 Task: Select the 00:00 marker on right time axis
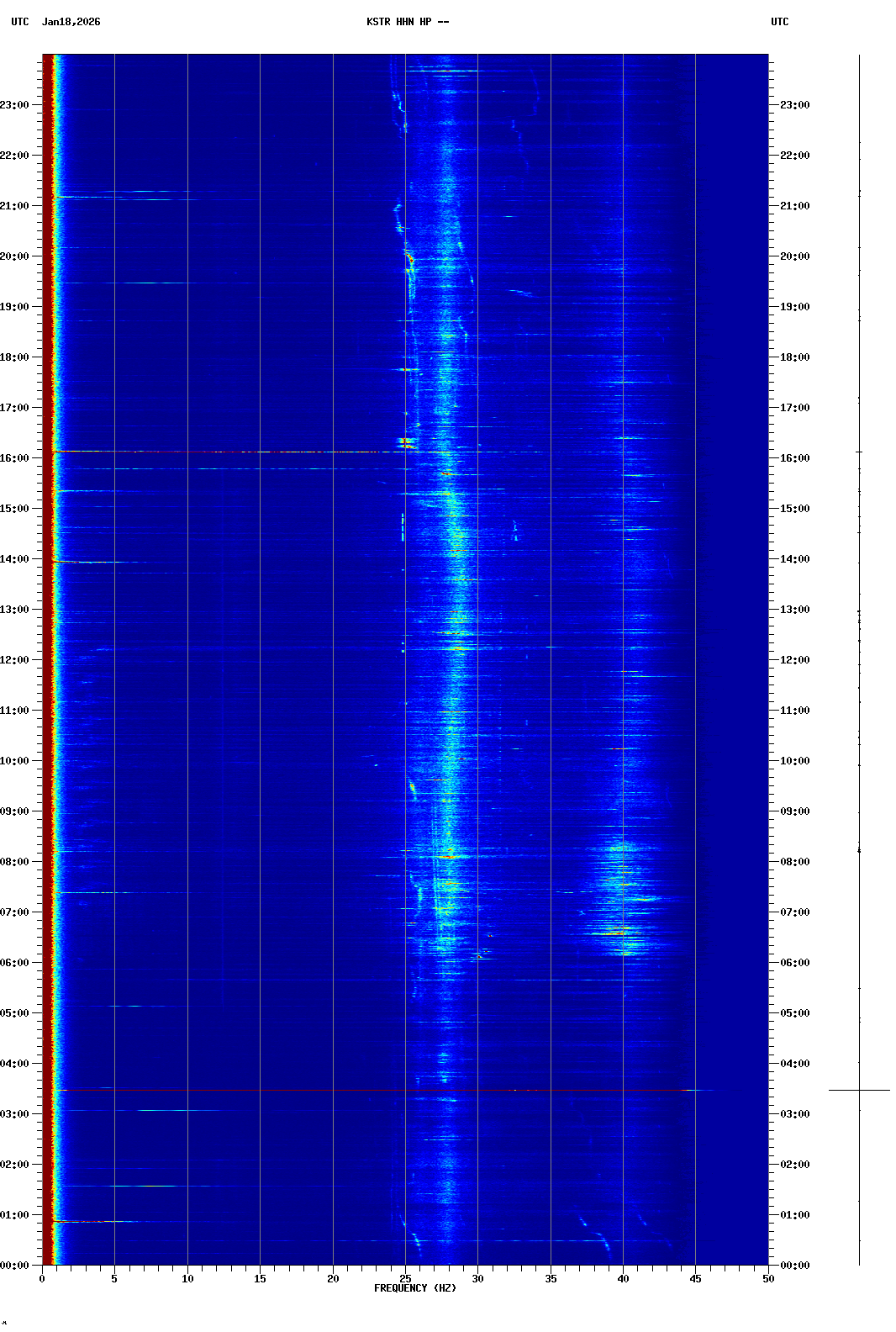pos(793,1266)
